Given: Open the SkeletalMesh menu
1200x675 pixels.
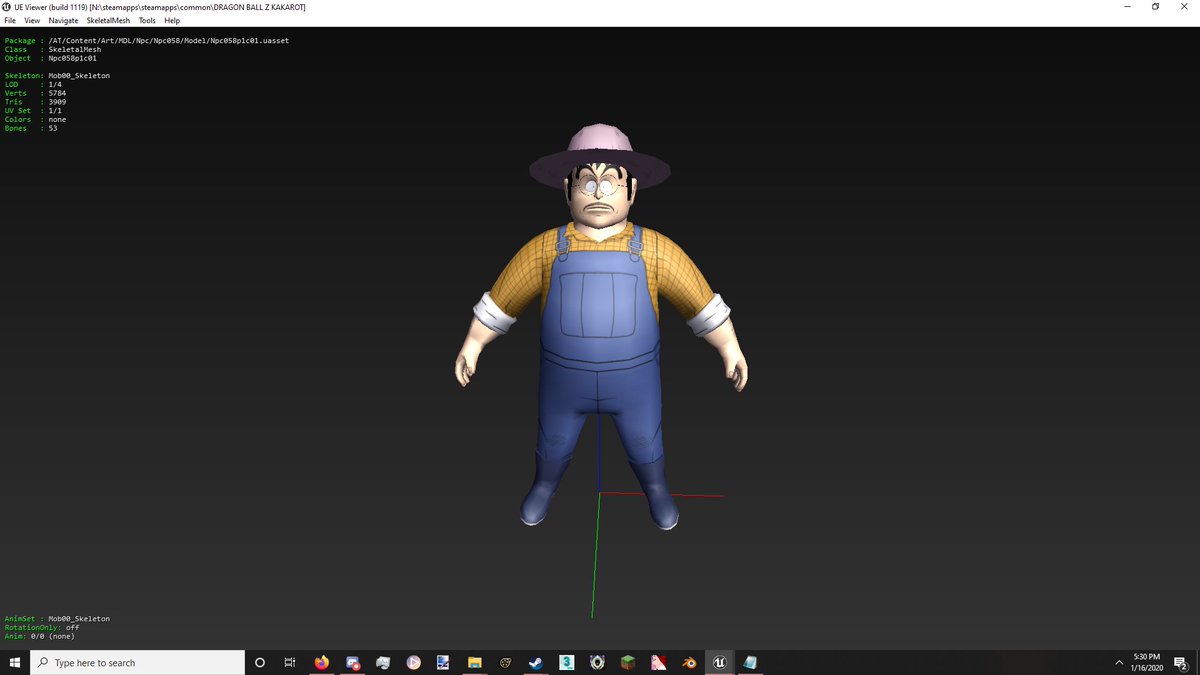Looking at the screenshot, I should (108, 20).
